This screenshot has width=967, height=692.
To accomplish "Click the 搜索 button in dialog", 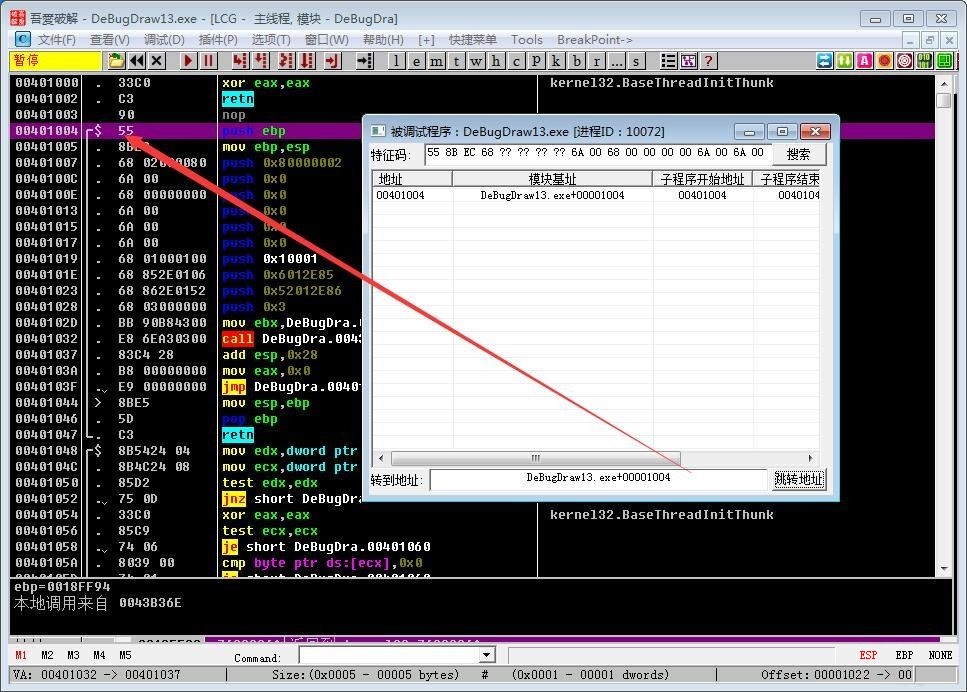I will (798, 154).
